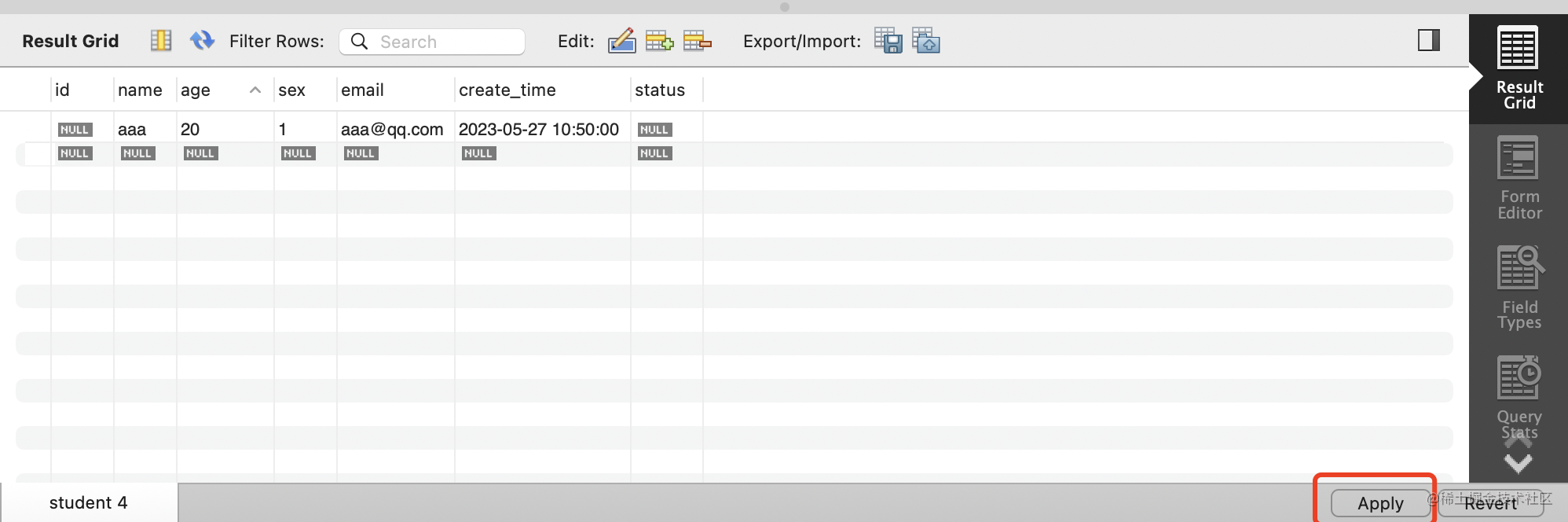Click the age column sort arrow
The image size is (1568, 522).
click(255, 90)
